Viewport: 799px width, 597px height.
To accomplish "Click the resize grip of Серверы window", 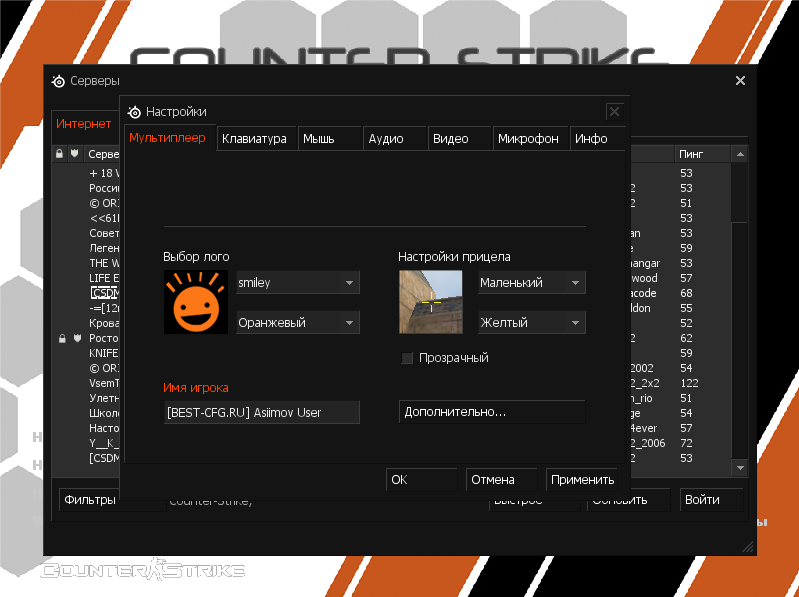I will pyautogui.click(x=748, y=547).
